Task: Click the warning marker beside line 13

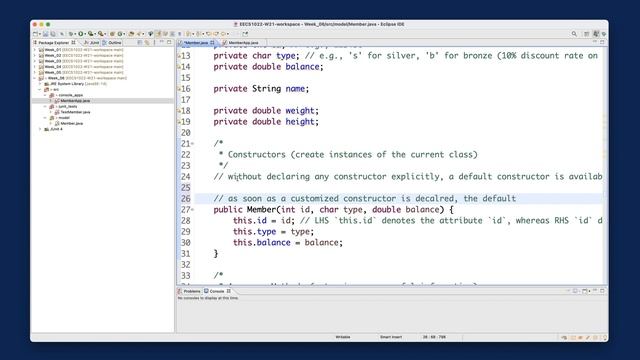Action: tap(179, 56)
